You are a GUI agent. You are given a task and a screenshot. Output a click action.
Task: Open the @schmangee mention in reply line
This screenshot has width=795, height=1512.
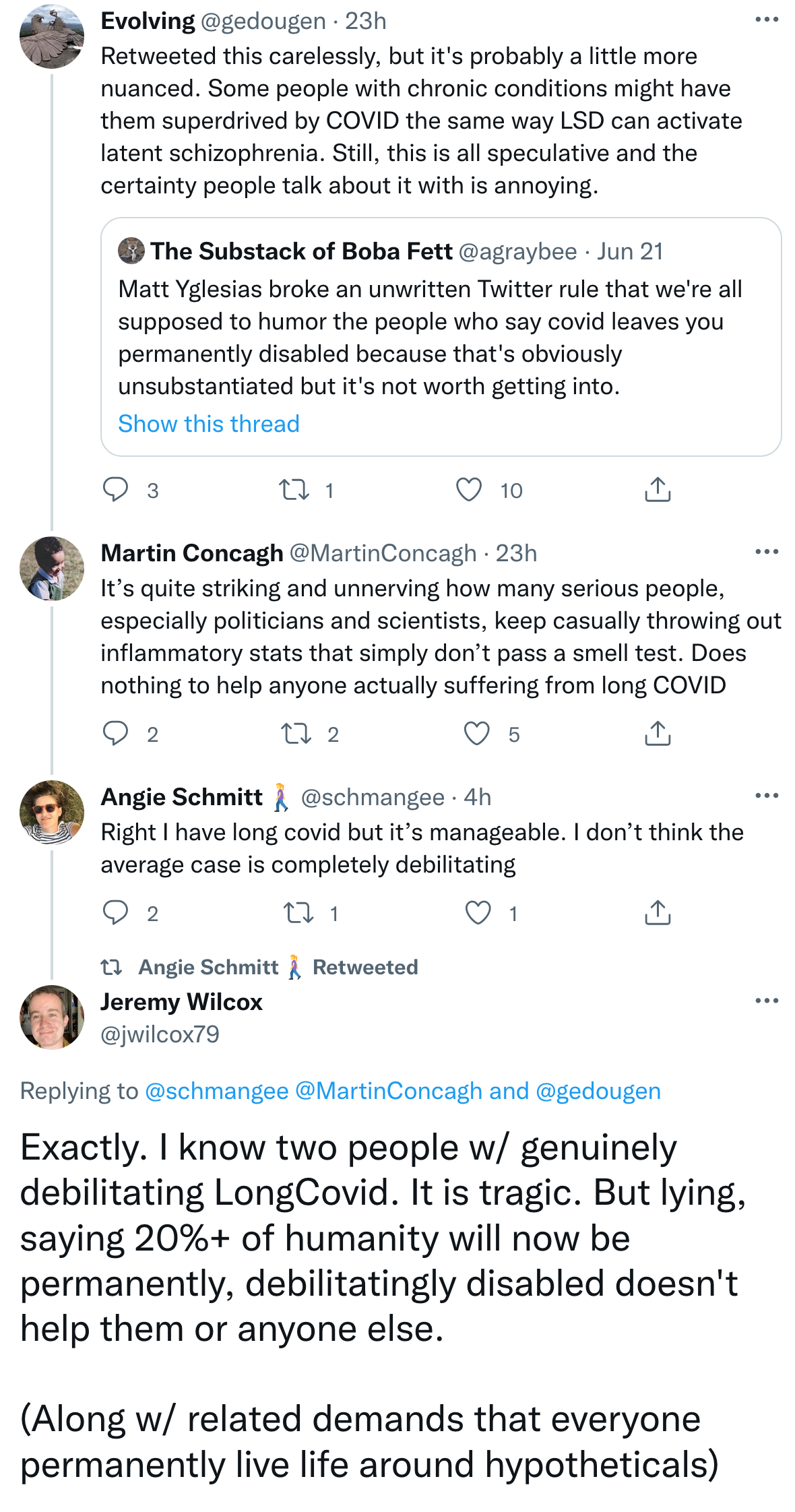[217, 1091]
